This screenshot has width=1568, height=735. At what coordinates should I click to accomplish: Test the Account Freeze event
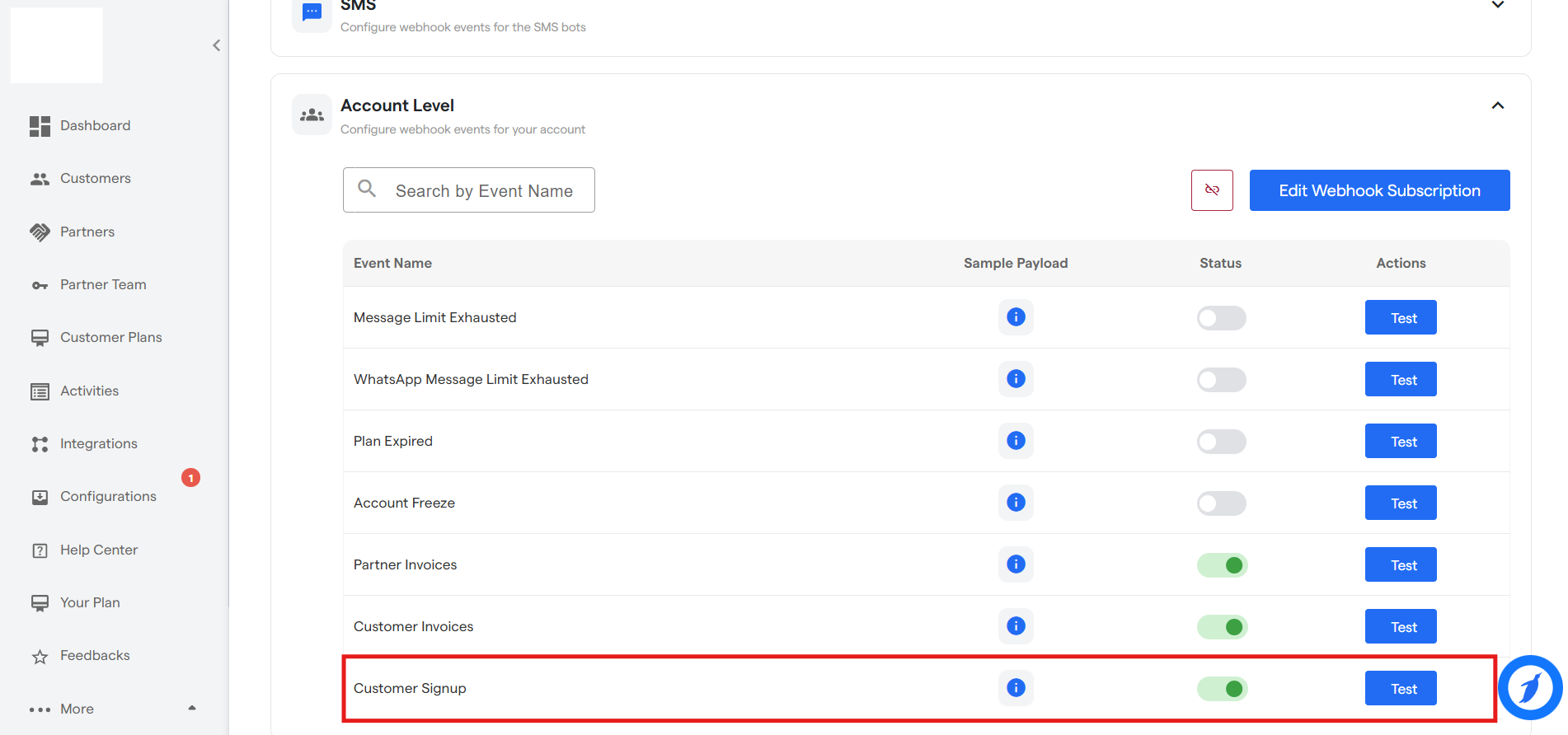[1401, 503]
